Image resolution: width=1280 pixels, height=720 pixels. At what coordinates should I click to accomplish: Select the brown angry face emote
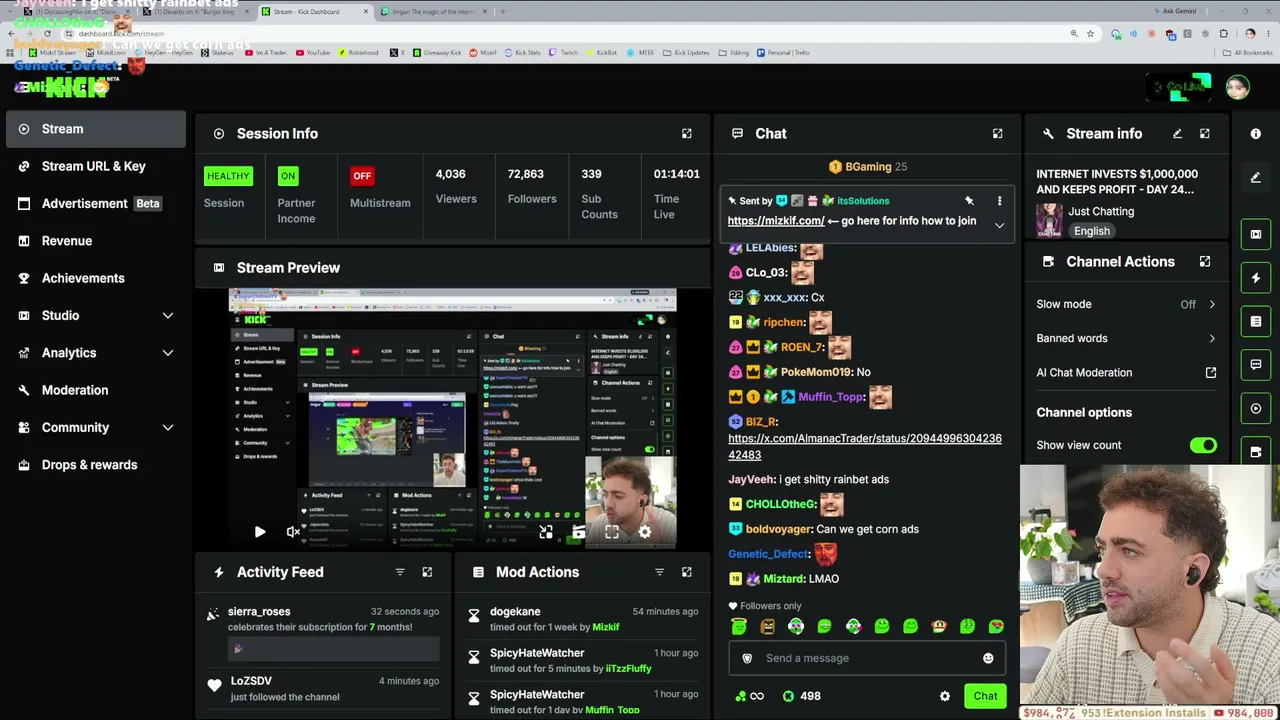pyautogui.click(x=767, y=626)
